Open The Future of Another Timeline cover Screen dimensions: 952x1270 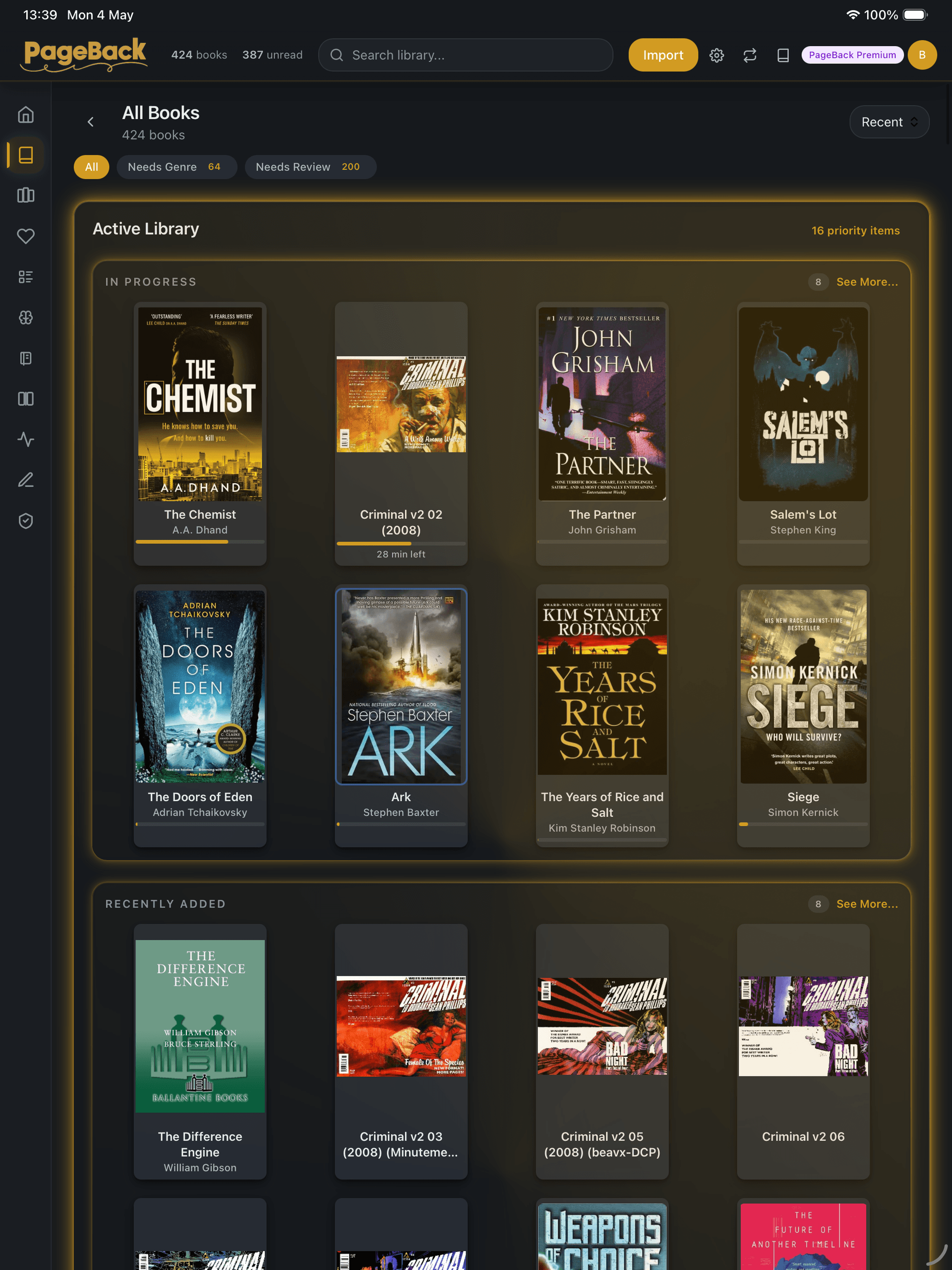tap(803, 1237)
